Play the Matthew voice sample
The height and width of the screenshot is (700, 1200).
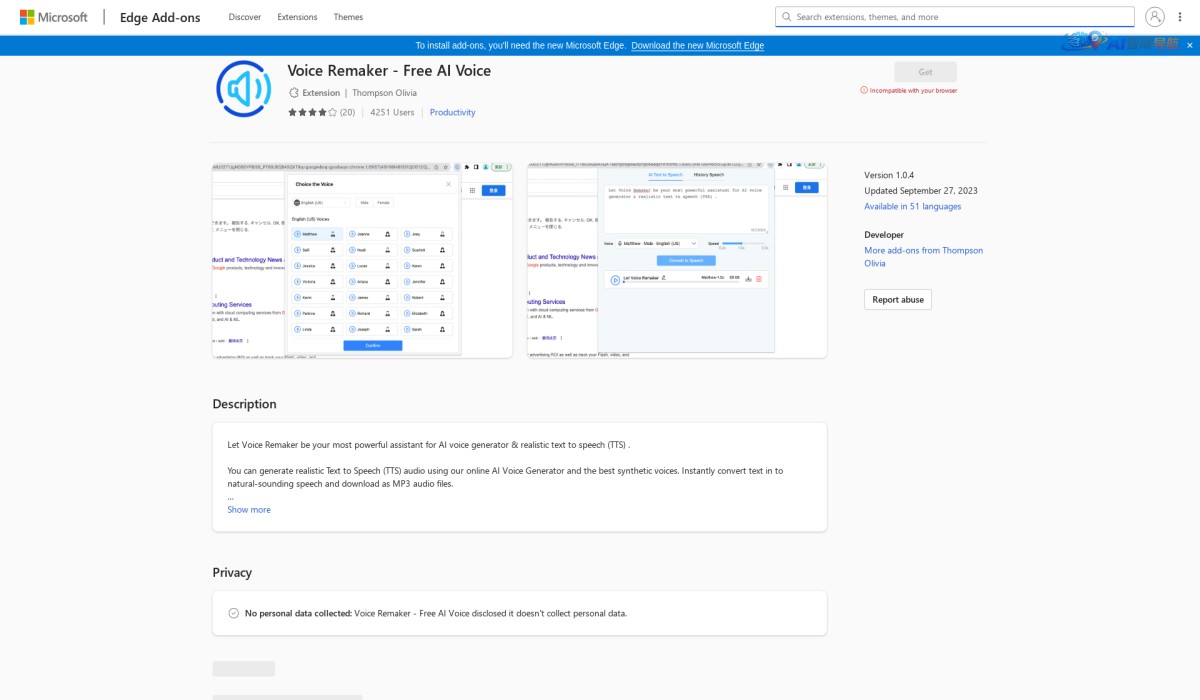pos(297,234)
